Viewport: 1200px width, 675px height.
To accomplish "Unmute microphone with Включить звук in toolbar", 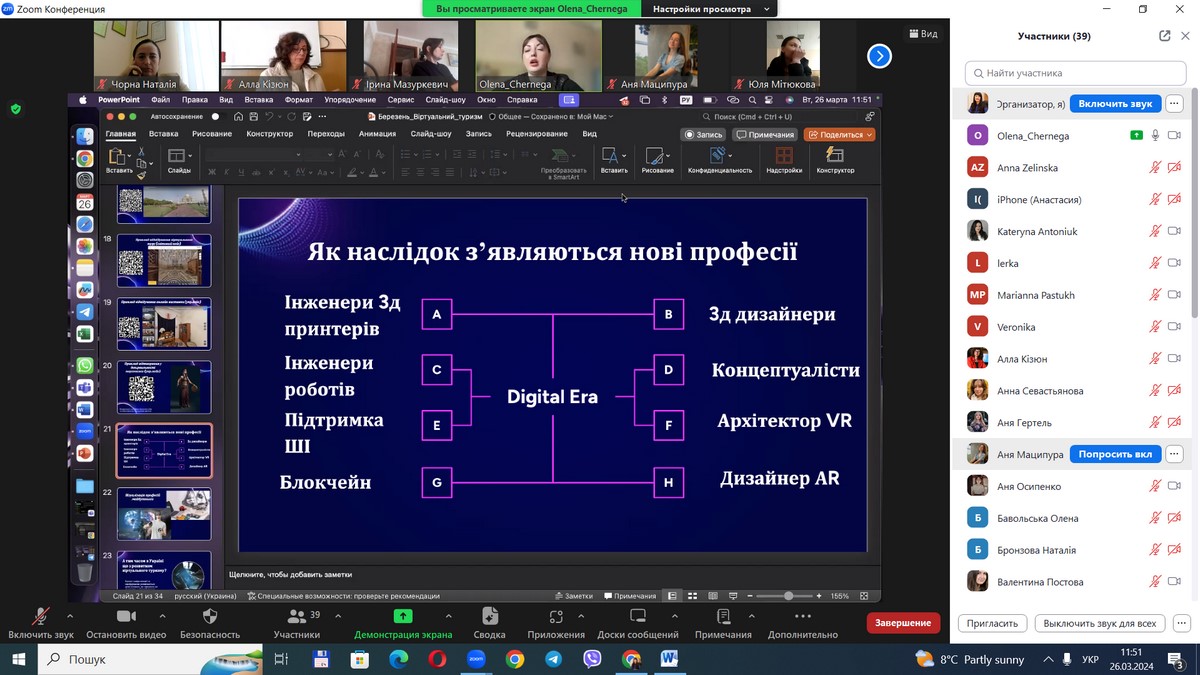I will [x=41, y=617].
